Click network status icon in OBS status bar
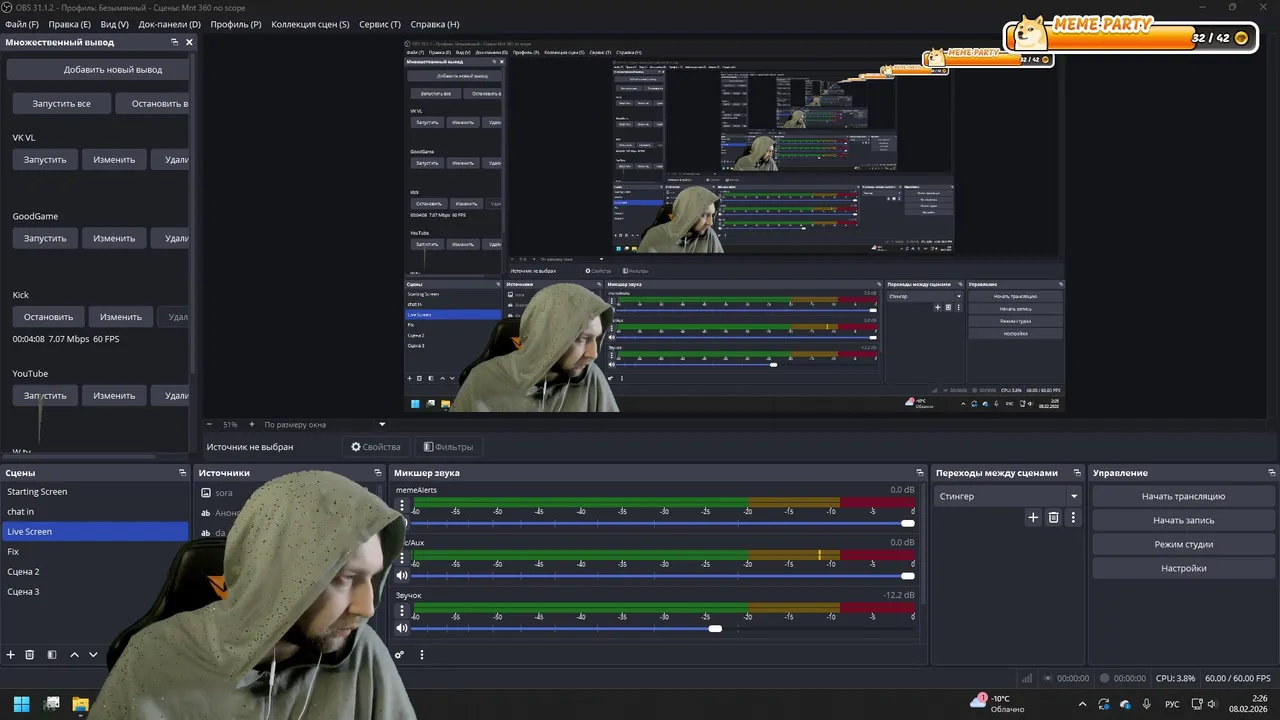The image size is (1280, 720). pyautogui.click(x=1026, y=678)
